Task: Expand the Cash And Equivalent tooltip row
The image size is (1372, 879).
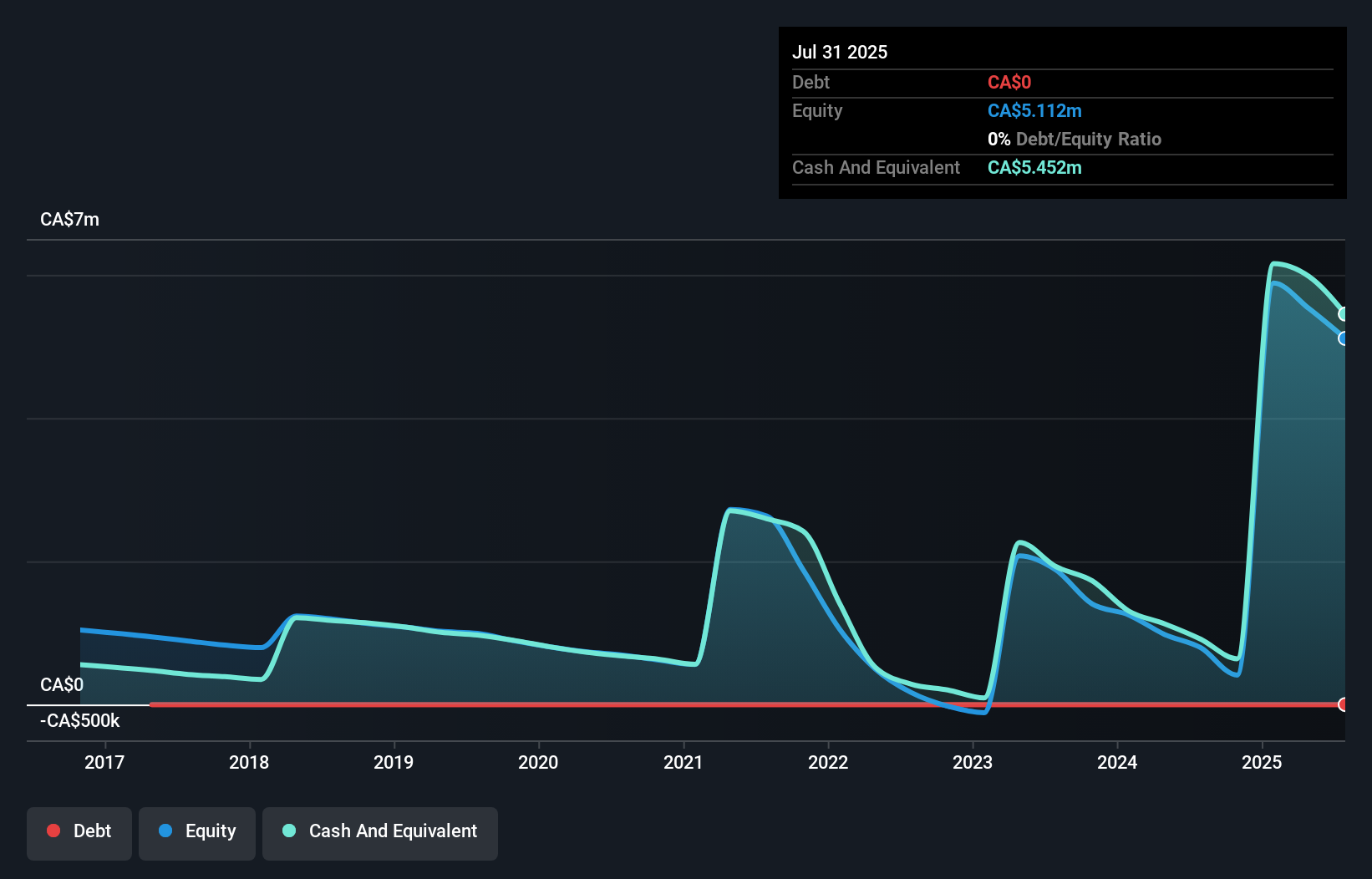Action: click(x=876, y=167)
